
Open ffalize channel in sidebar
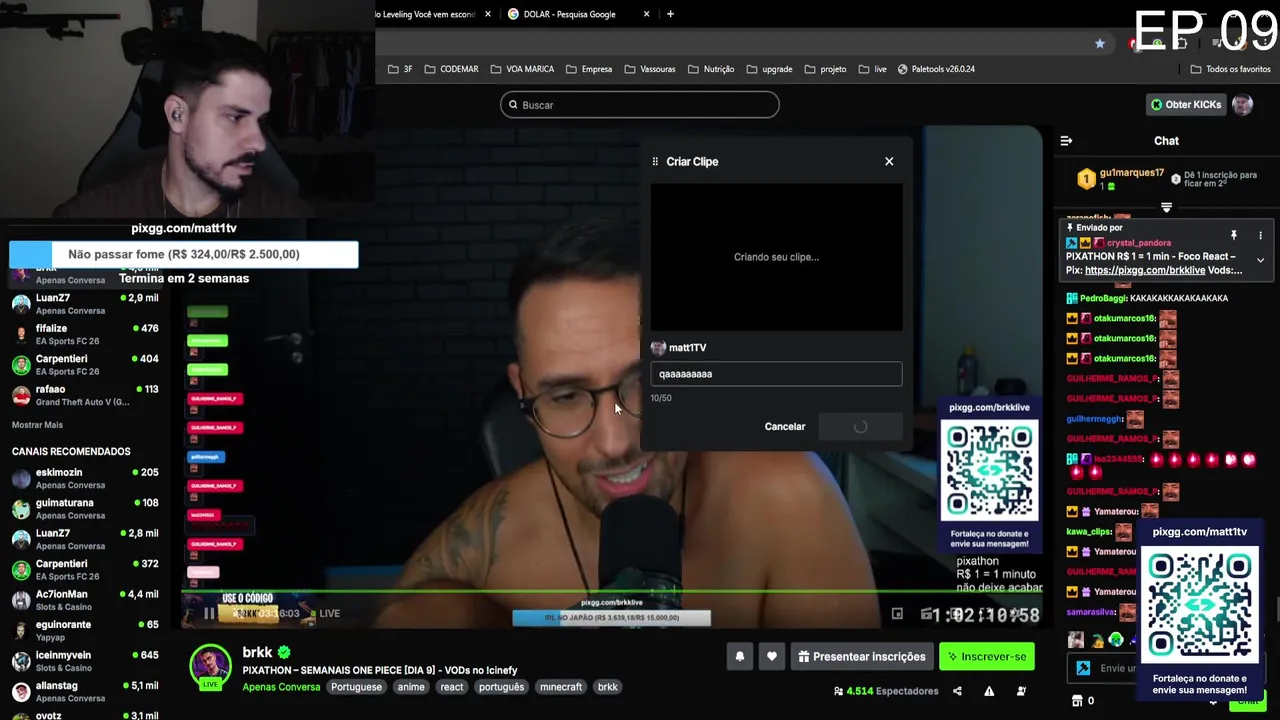point(85,334)
